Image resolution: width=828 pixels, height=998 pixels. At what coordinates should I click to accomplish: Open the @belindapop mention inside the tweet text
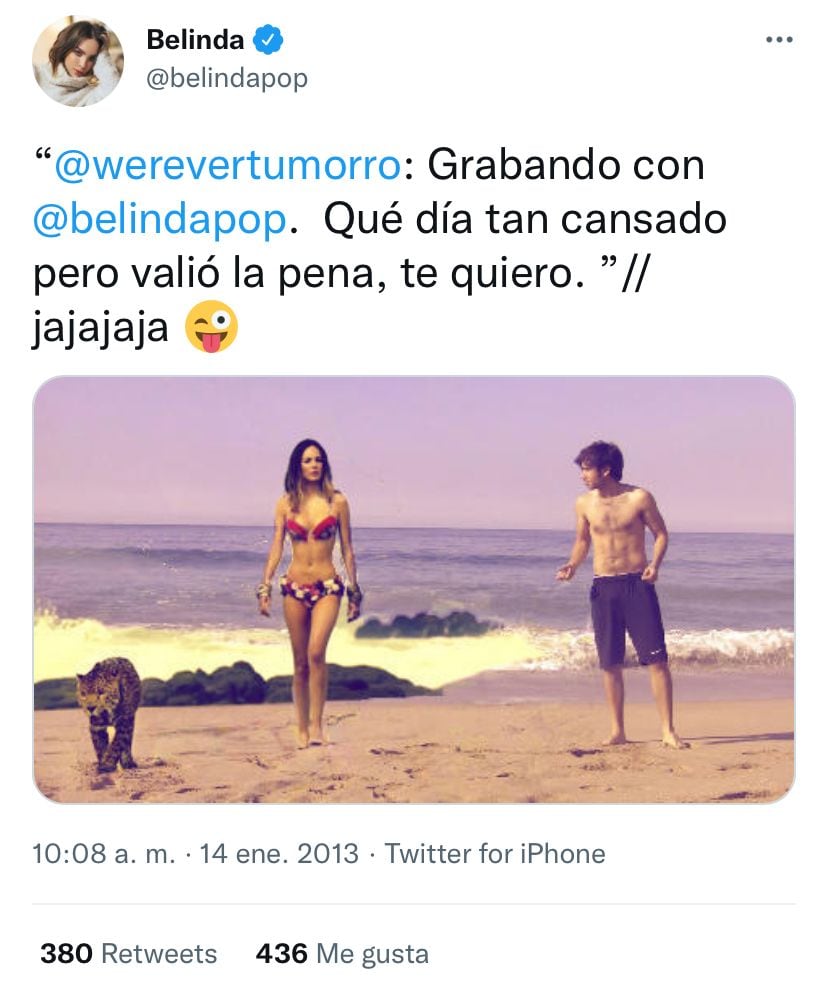pos(160,220)
